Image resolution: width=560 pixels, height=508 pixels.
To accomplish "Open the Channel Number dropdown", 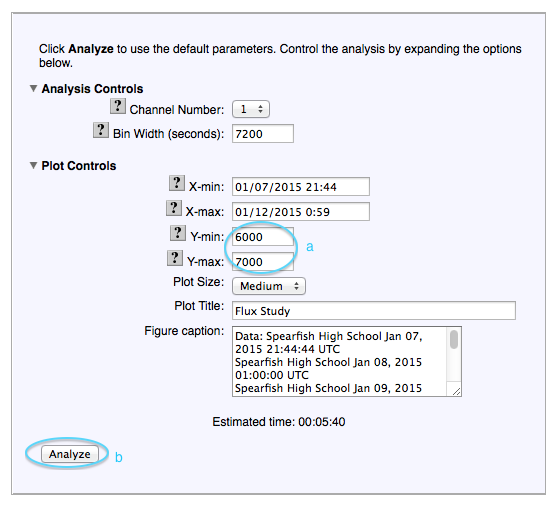I will pos(251,109).
